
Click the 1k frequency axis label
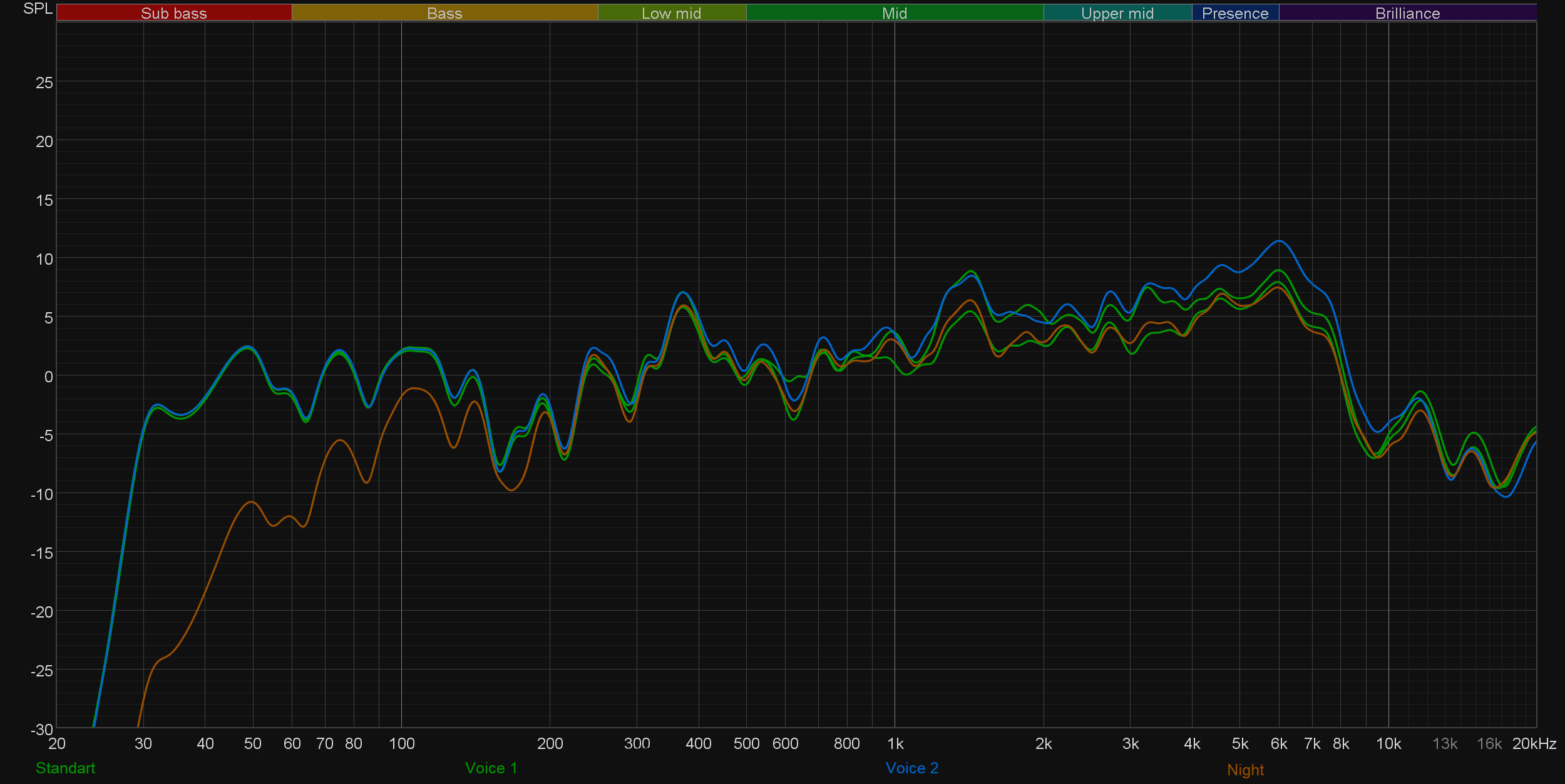pyautogui.click(x=895, y=743)
